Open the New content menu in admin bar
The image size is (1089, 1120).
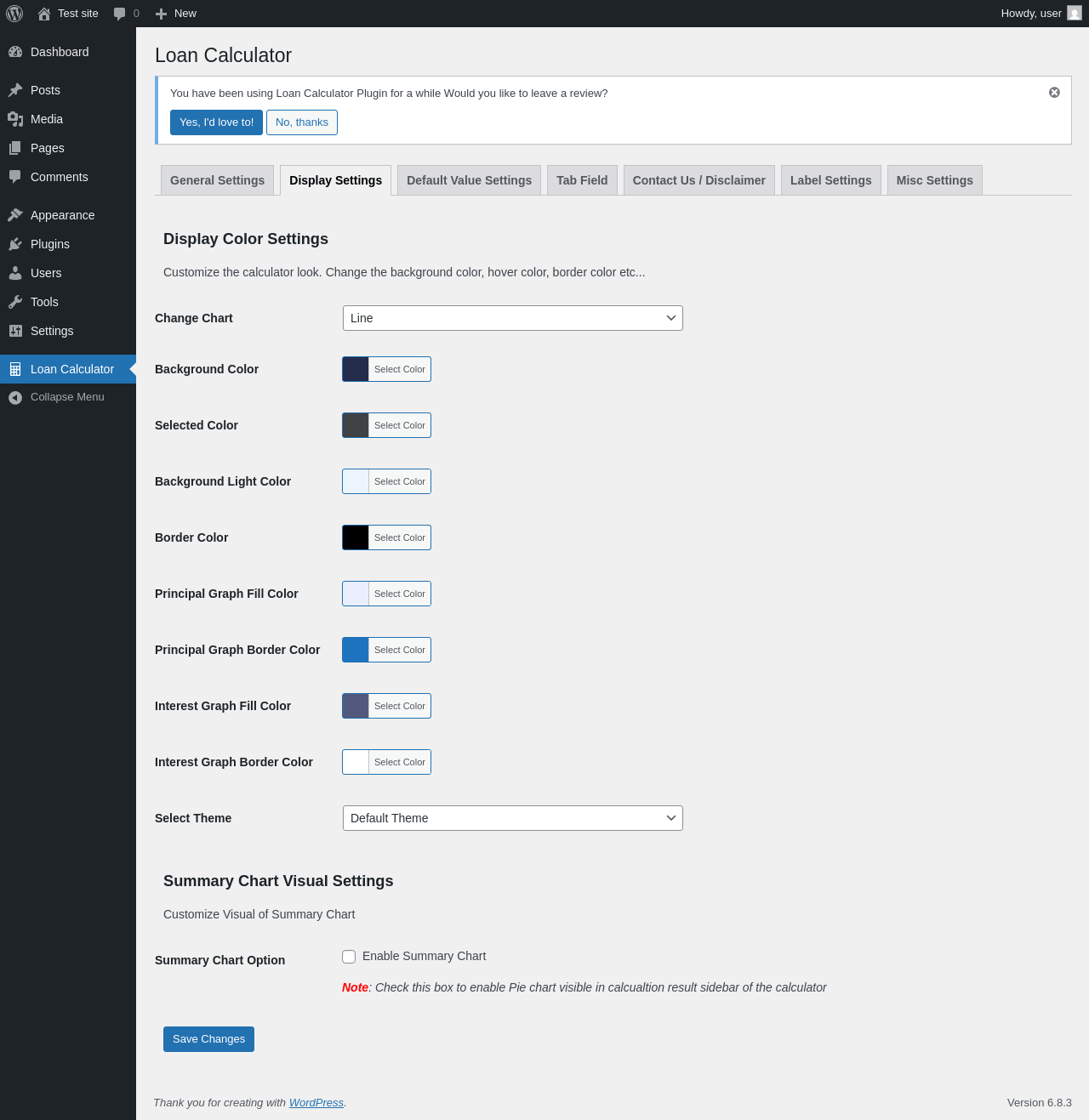(176, 14)
